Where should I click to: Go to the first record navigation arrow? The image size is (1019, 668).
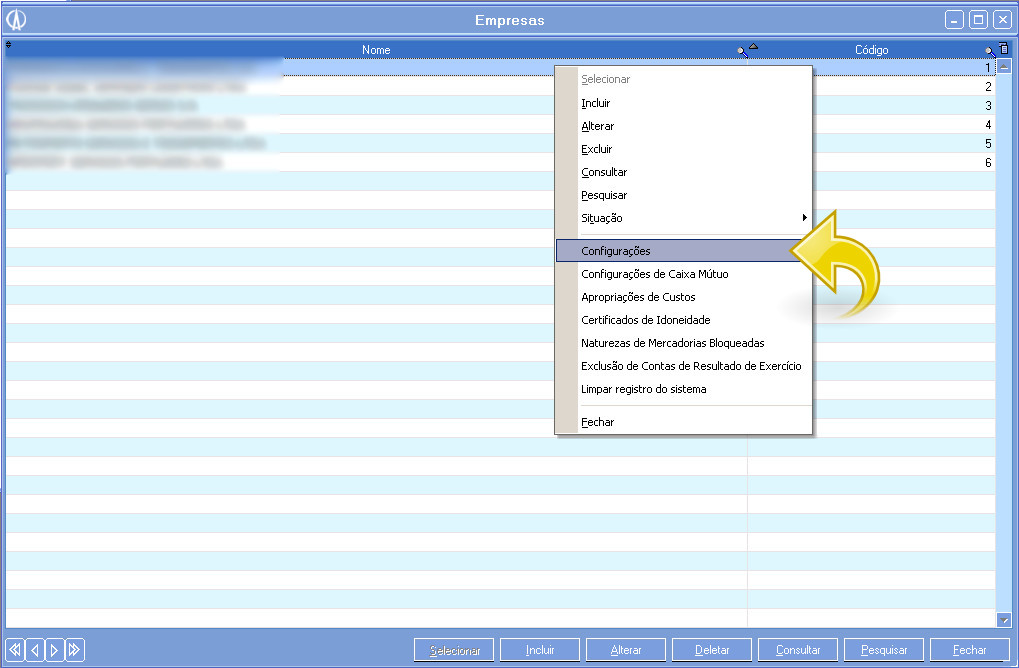pos(15,650)
